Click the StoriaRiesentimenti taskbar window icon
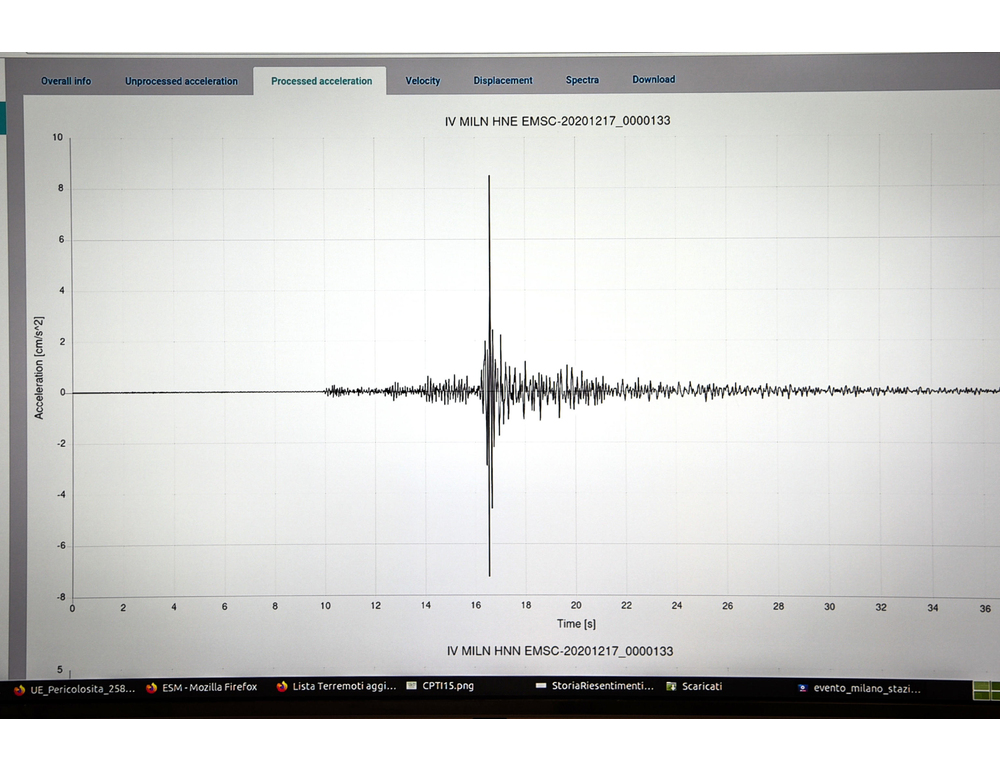 click(x=541, y=687)
